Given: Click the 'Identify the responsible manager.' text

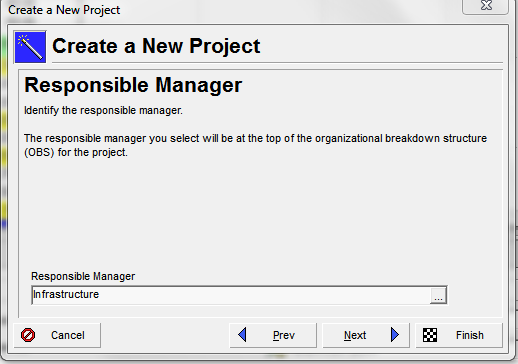Looking at the screenshot, I should pyautogui.click(x=103, y=110).
